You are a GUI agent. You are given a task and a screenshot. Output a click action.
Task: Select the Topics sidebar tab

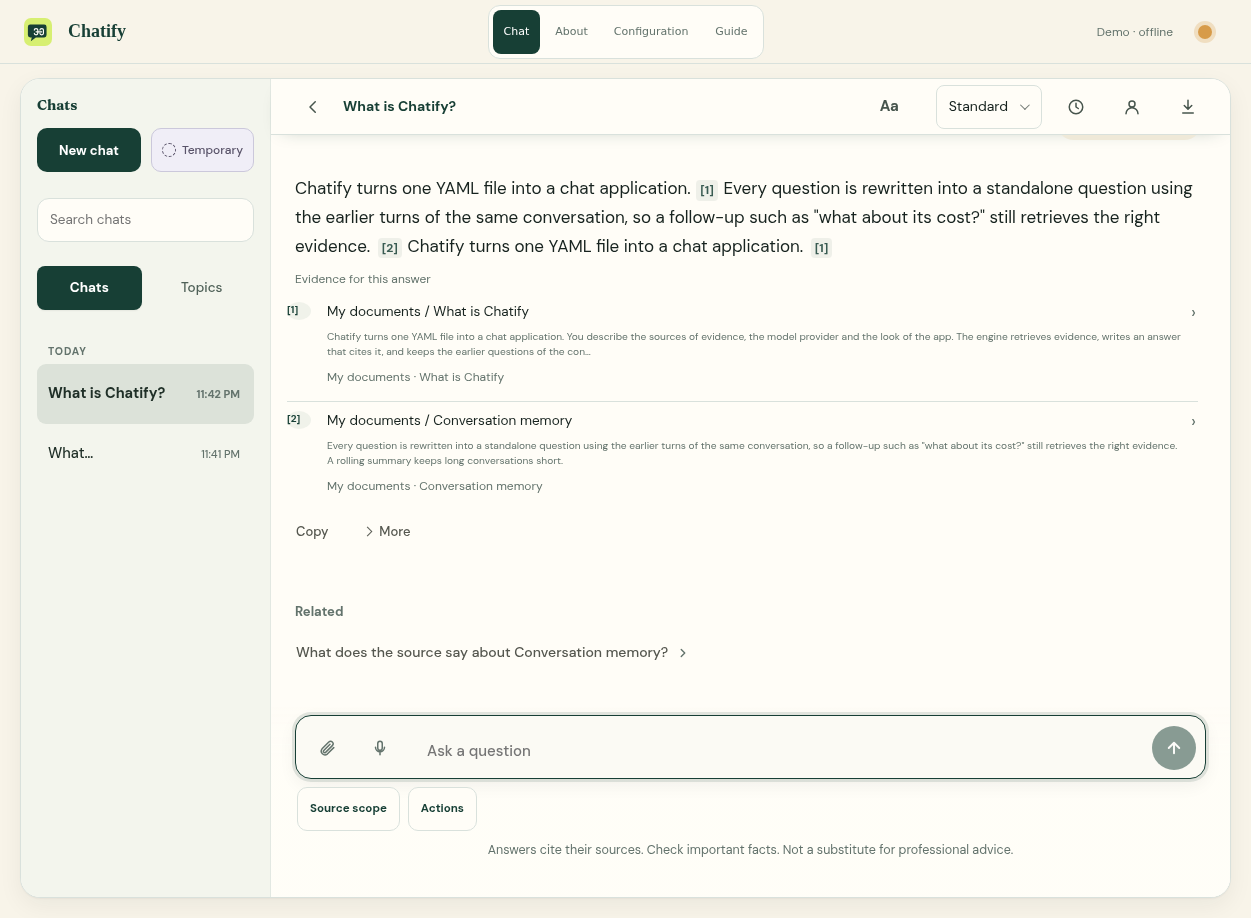[201, 288]
